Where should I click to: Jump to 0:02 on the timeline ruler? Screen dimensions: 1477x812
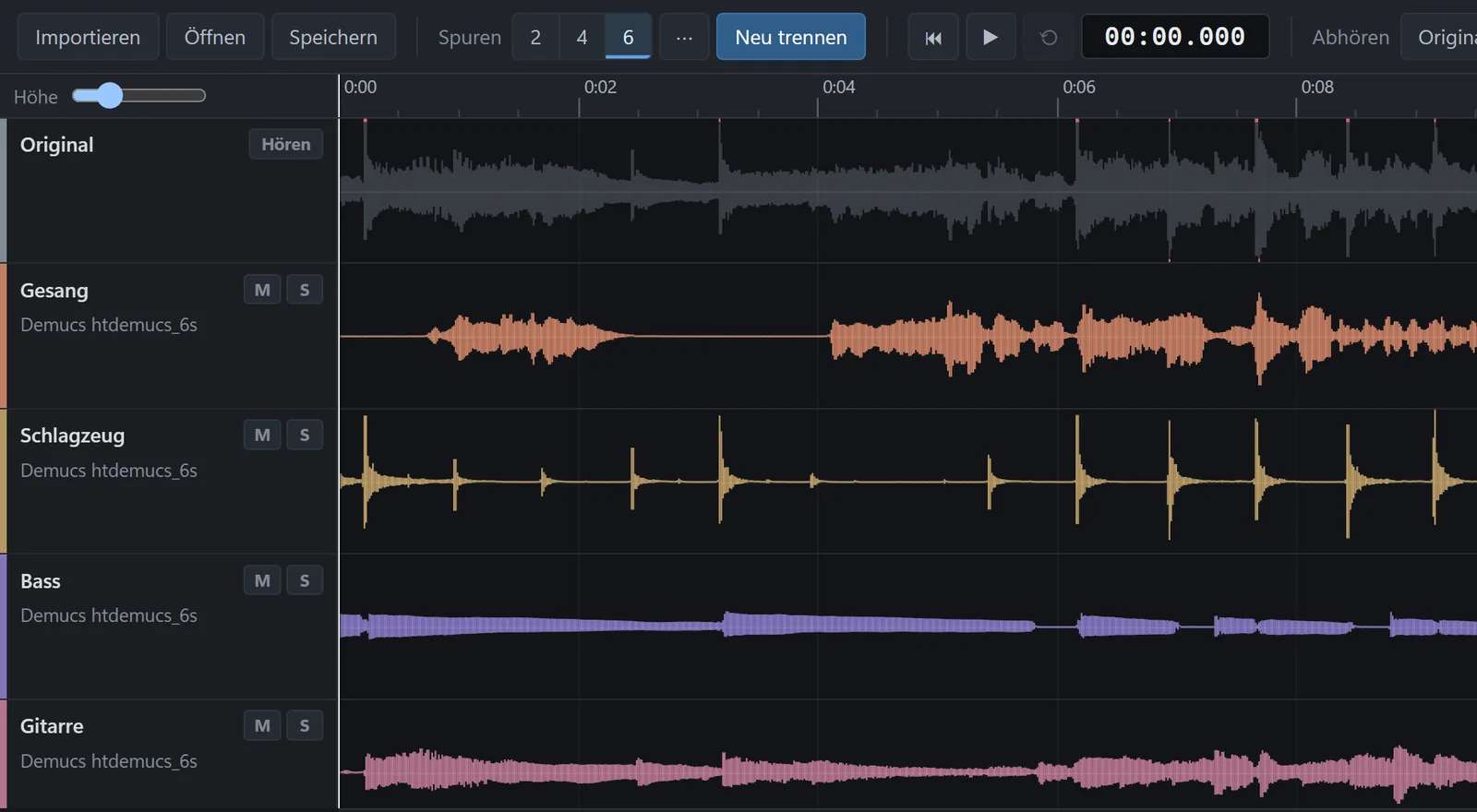(600, 88)
